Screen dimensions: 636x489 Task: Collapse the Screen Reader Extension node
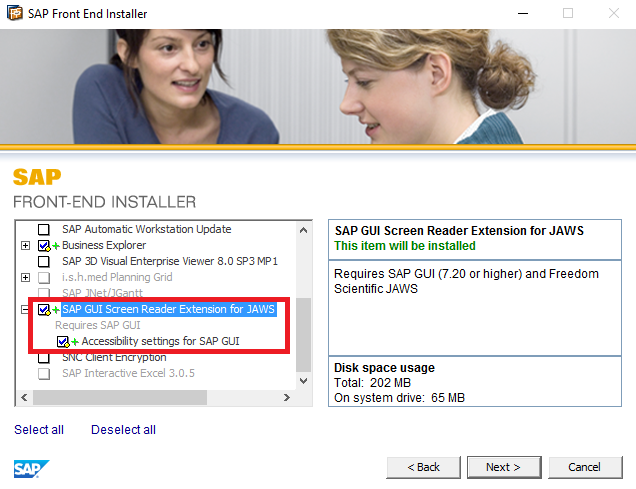pos(25,309)
